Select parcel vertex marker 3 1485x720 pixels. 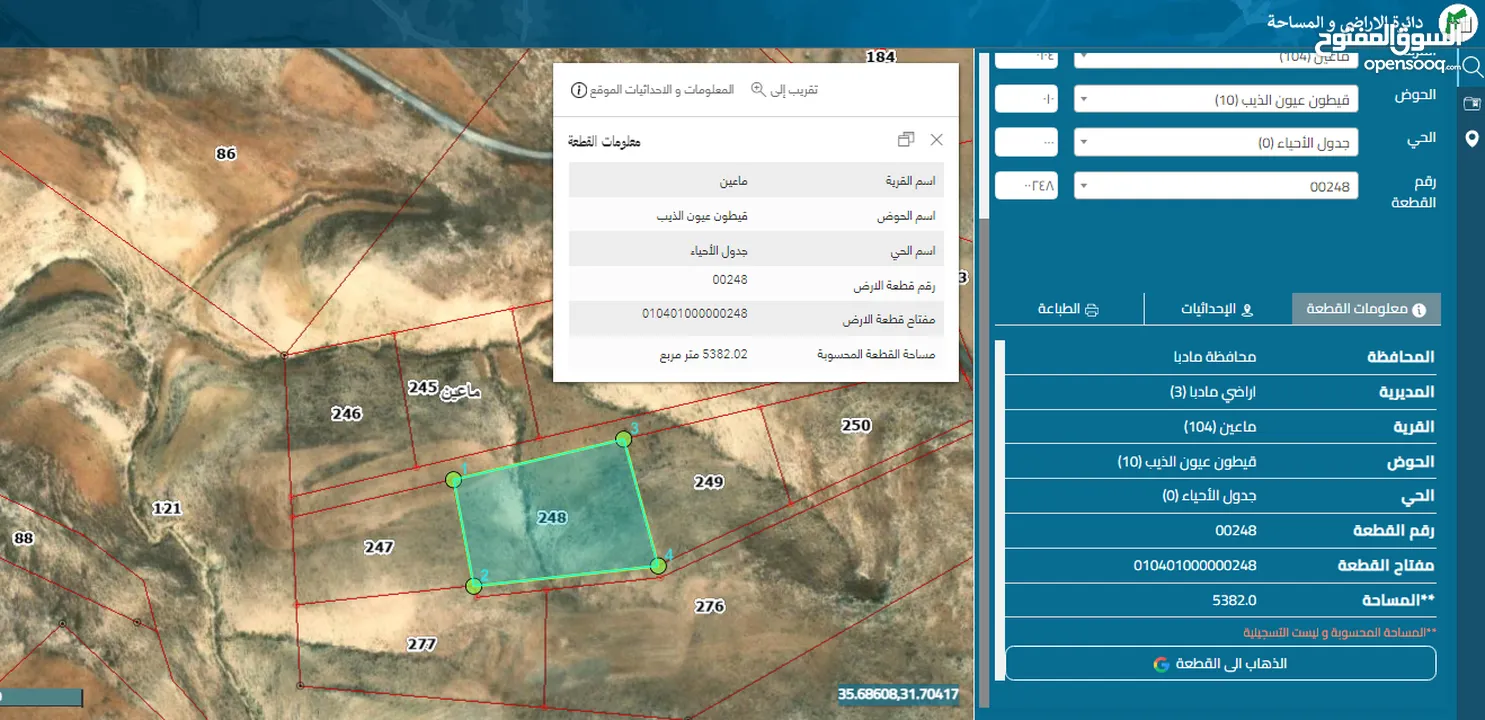coord(624,438)
